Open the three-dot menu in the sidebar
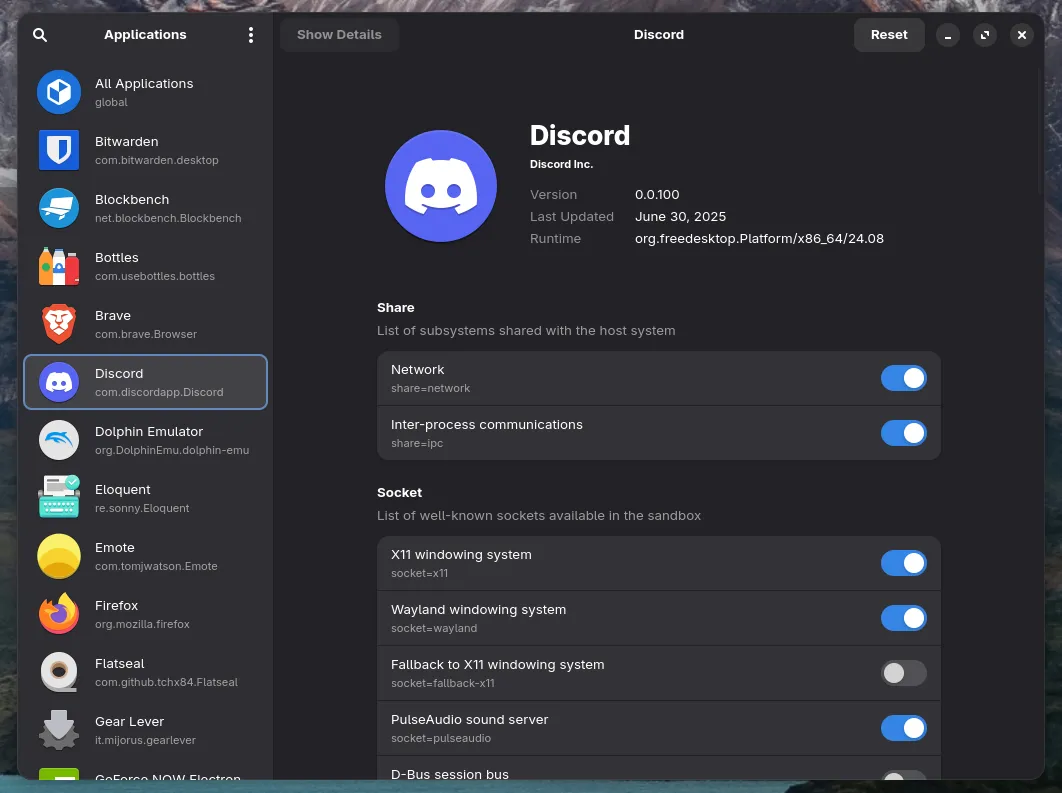The image size is (1062, 793). [251, 34]
